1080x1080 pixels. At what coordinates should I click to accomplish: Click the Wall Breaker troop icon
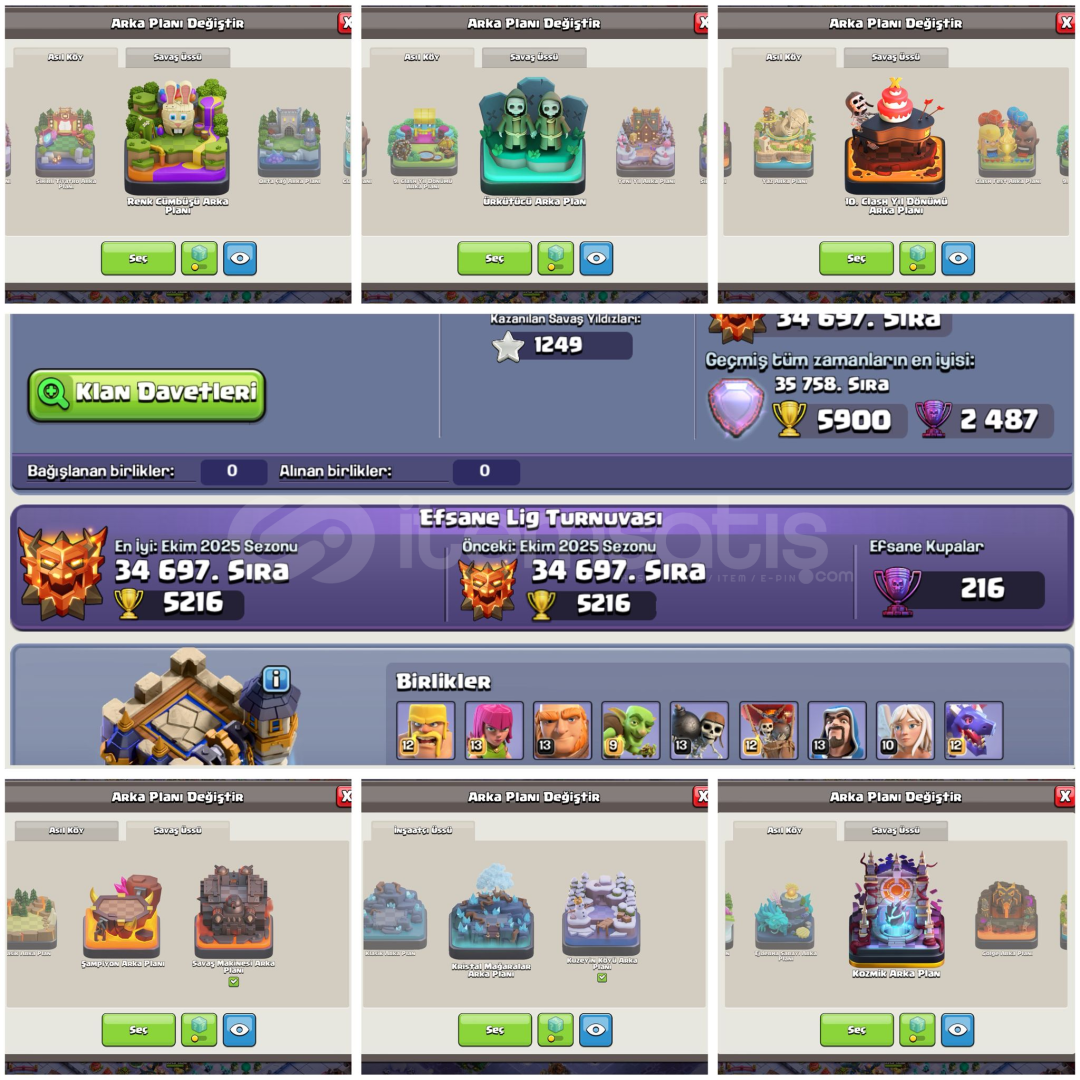pyautogui.click(x=699, y=730)
